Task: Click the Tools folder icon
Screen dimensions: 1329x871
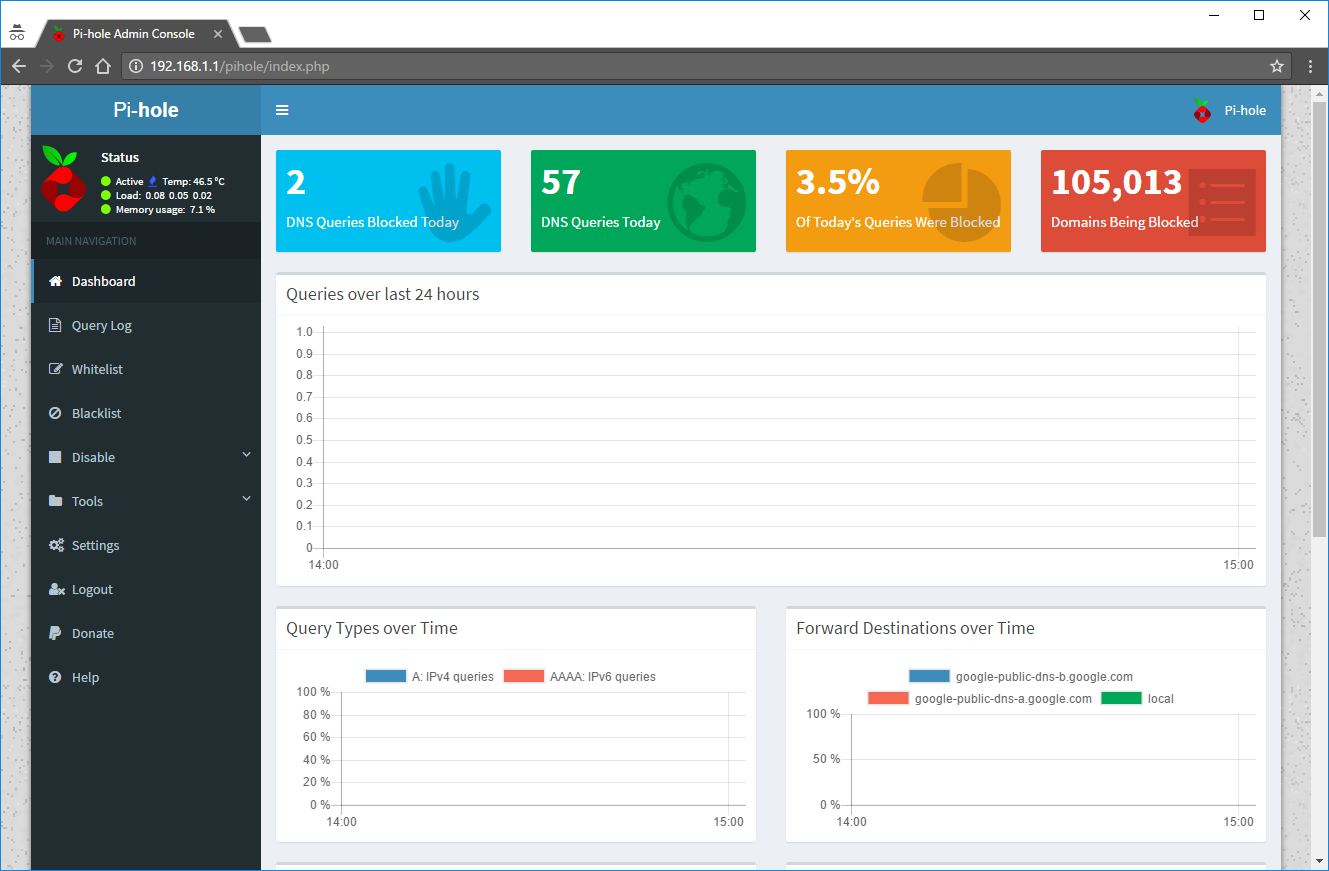Action: coord(56,501)
